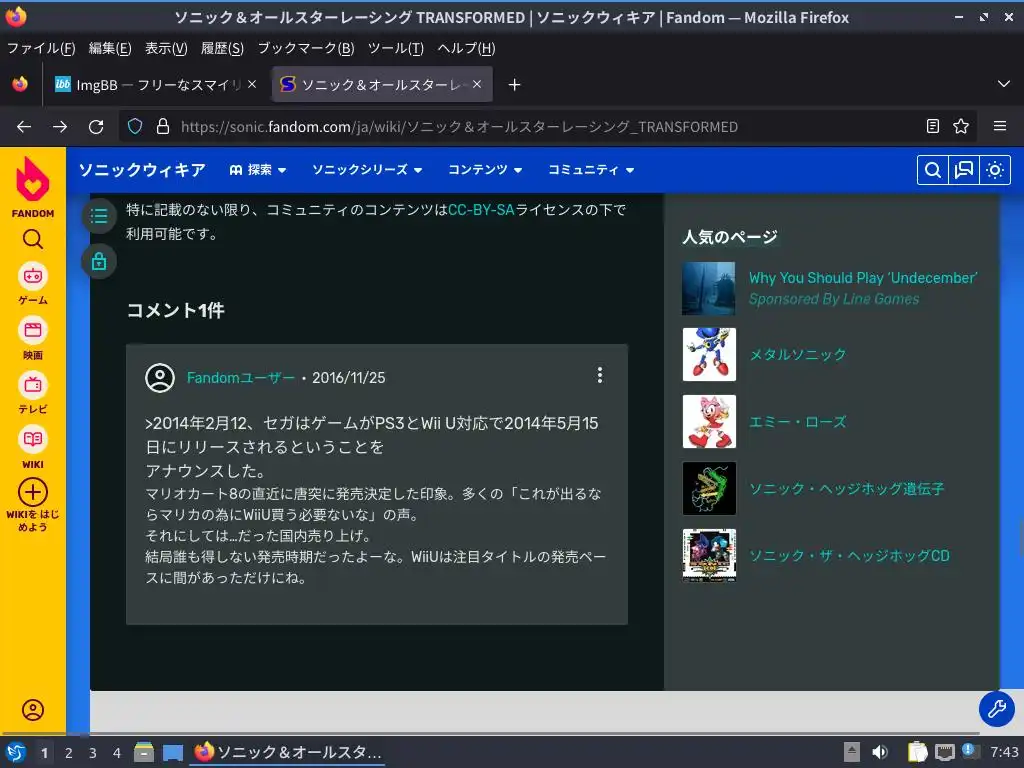The height and width of the screenshot is (768, 1024).
Task: Switch to workspace 2 in taskbar
Action: click(x=69, y=753)
